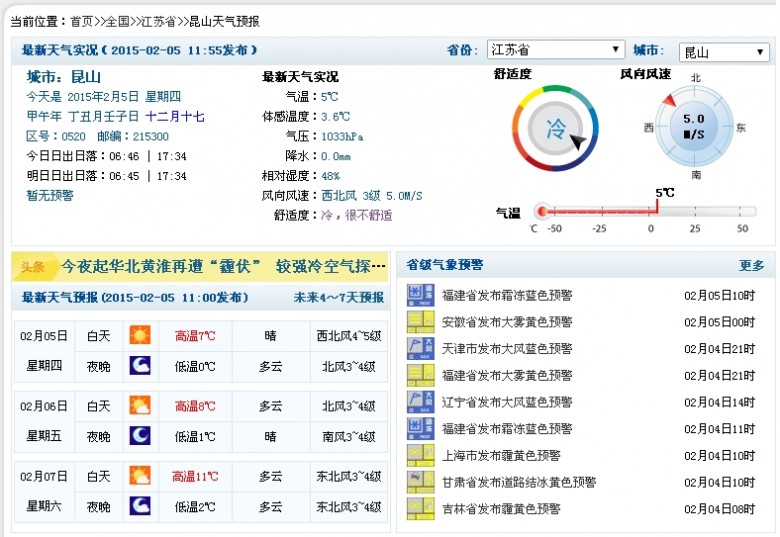Click the daytime weather icon for 02月07日

(140, 477)
